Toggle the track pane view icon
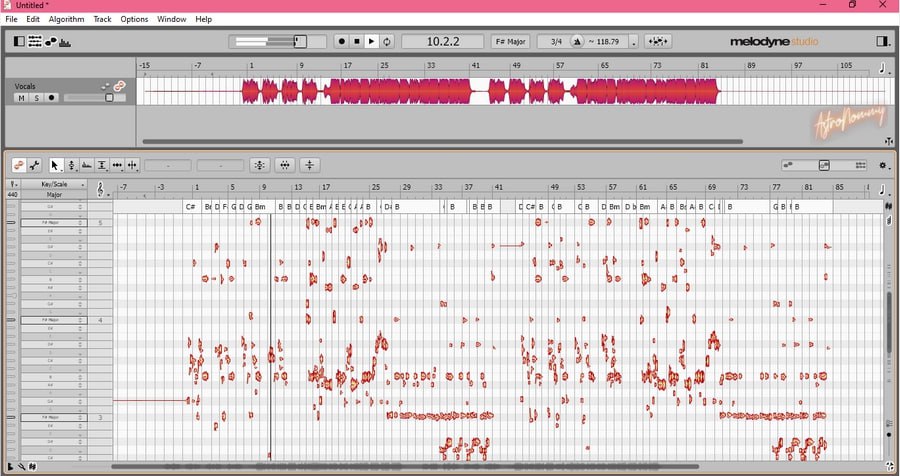Image resolution: width=900 pixels, height=476 pixels. tap(19, 41)
